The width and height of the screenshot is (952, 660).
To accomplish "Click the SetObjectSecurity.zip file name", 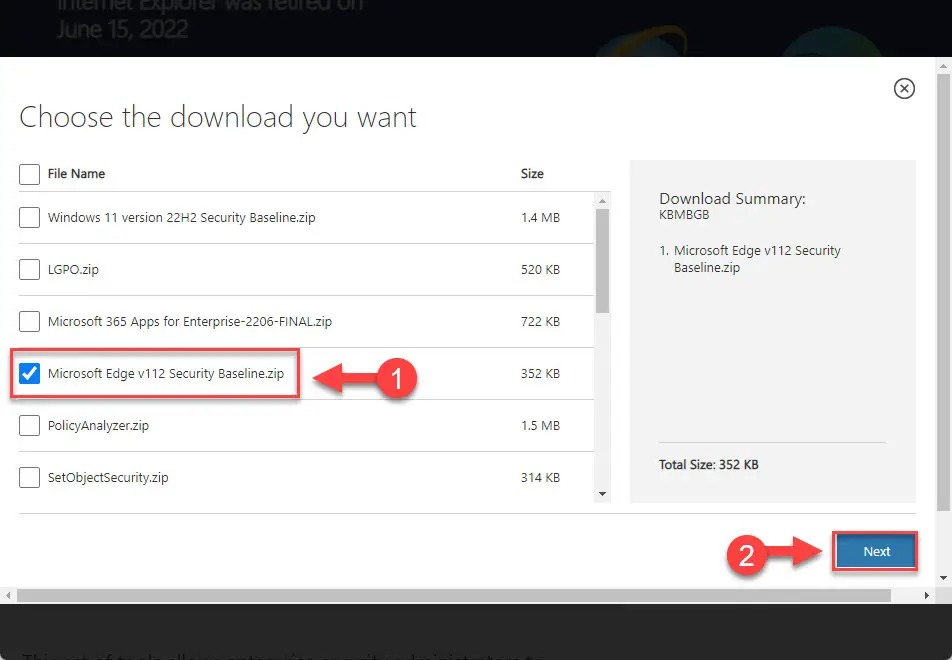I will [x=108, y=478].
